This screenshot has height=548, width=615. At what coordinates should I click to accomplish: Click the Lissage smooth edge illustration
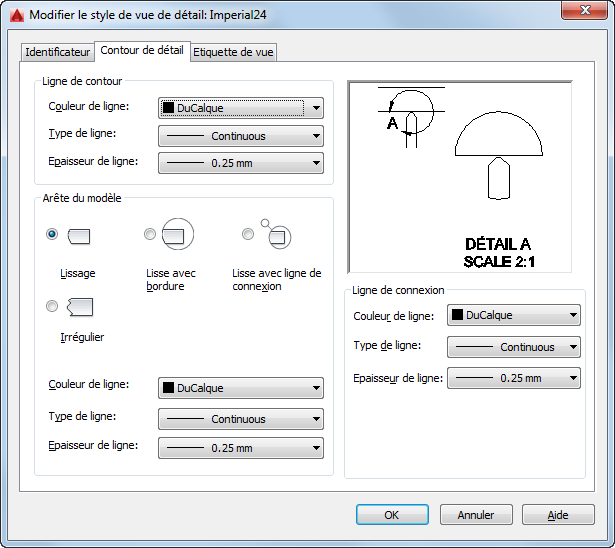[x=79, y=237]
